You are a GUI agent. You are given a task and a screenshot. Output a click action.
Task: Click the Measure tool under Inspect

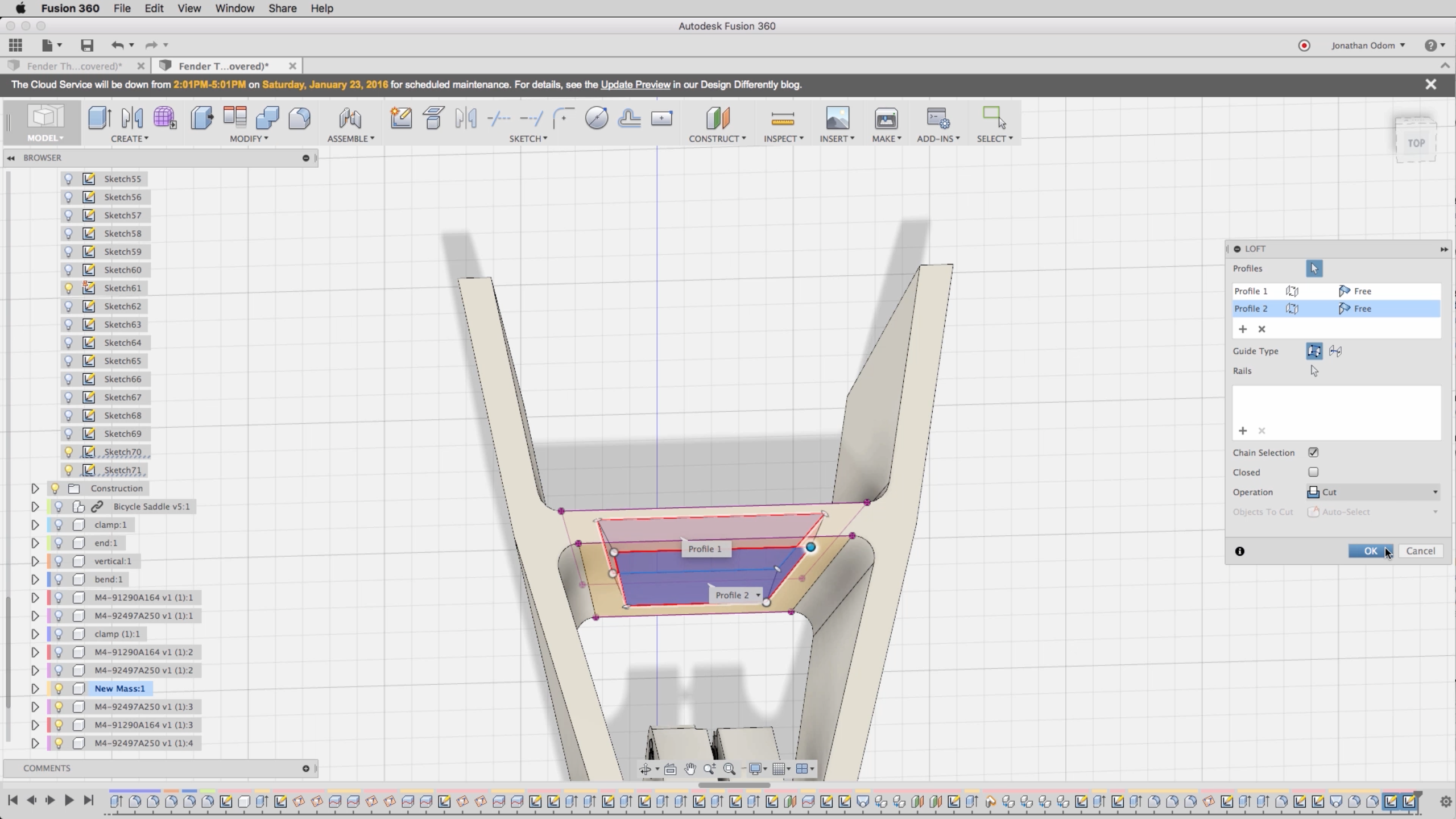point(783,118)
